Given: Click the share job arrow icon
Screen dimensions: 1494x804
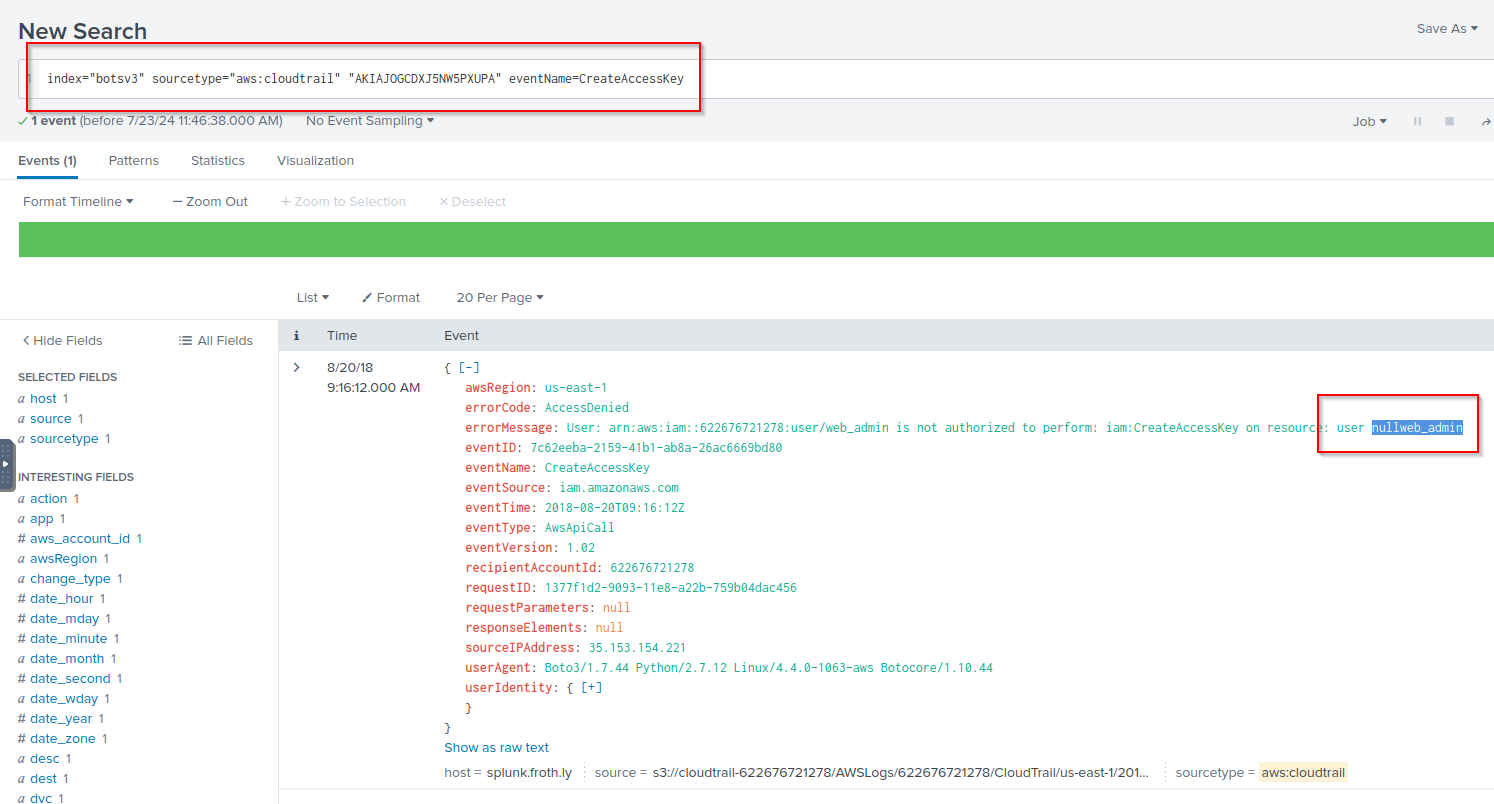Looking at the screenshot, I should (x=1485, y=121).
